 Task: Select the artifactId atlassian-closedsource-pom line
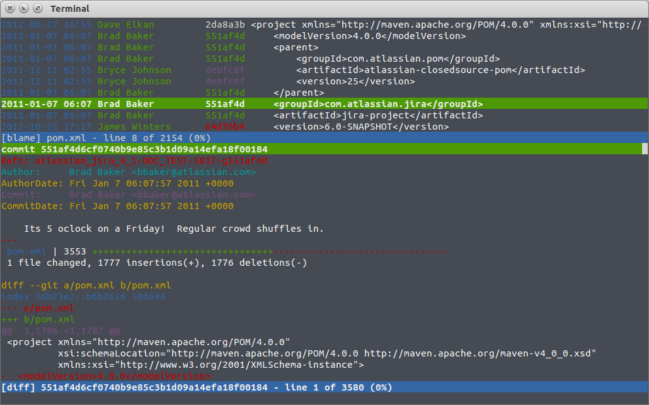(324, 70)
